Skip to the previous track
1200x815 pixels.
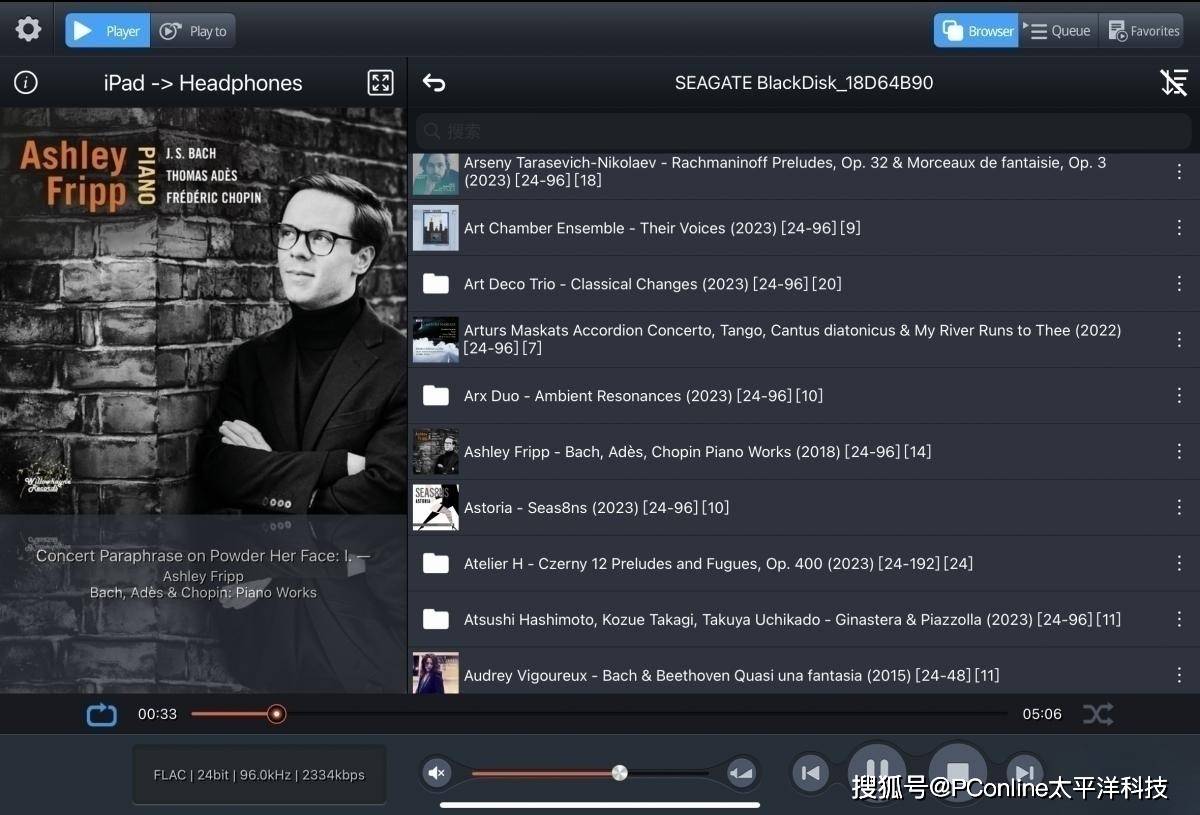[811, 773]
